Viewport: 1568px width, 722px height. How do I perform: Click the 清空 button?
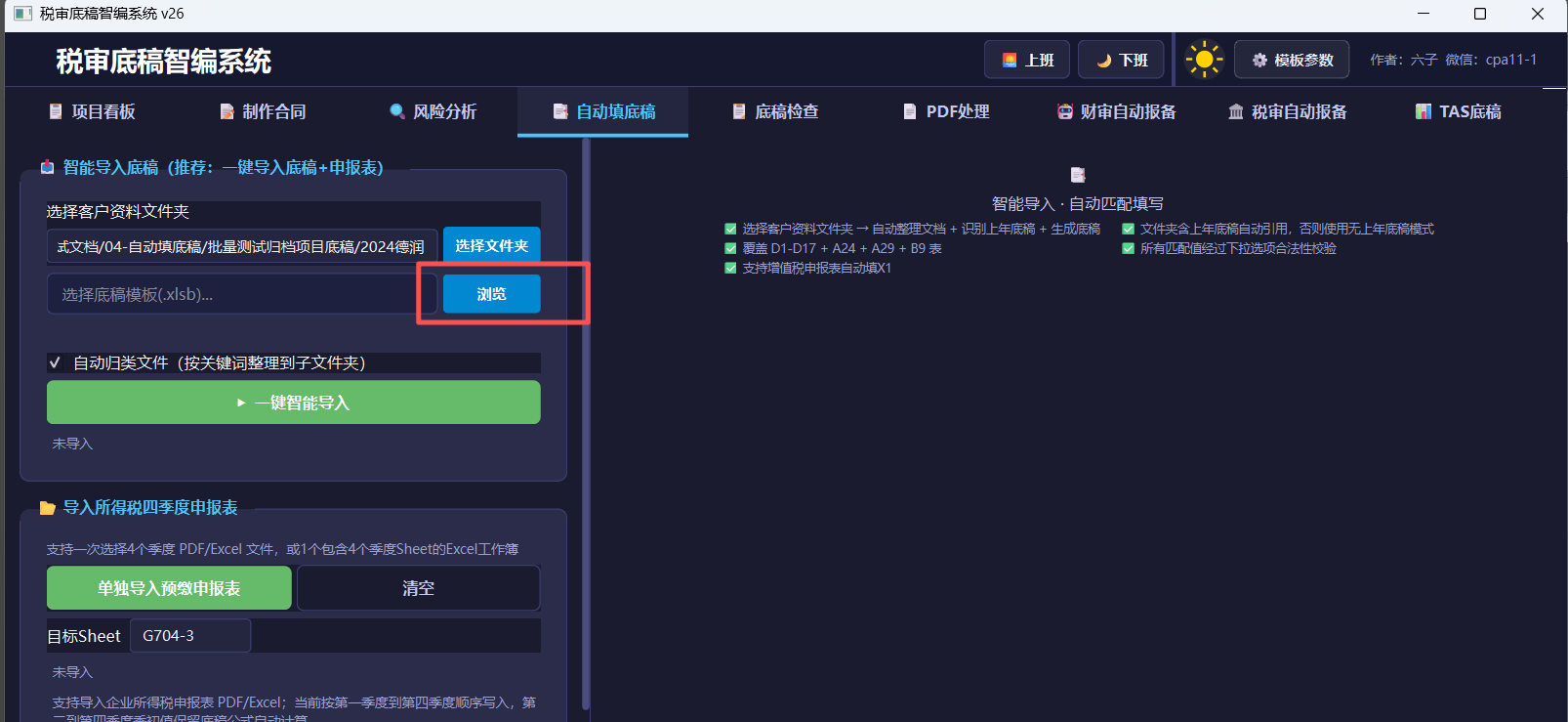(x=418, y=588)
